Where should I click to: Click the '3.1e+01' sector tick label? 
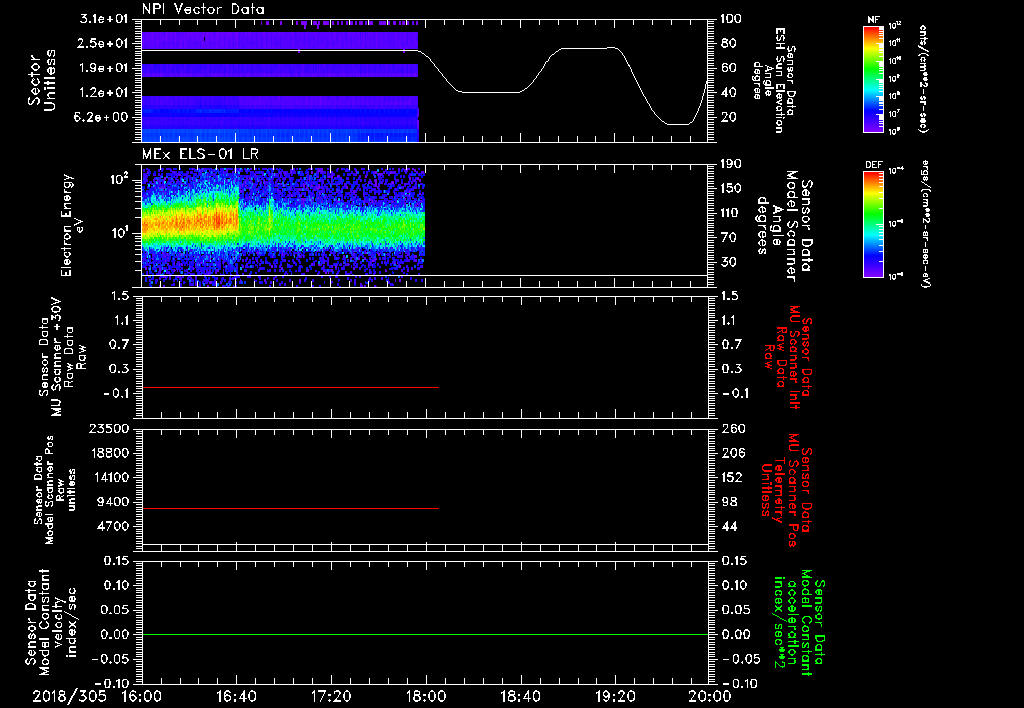pos(104,19)
